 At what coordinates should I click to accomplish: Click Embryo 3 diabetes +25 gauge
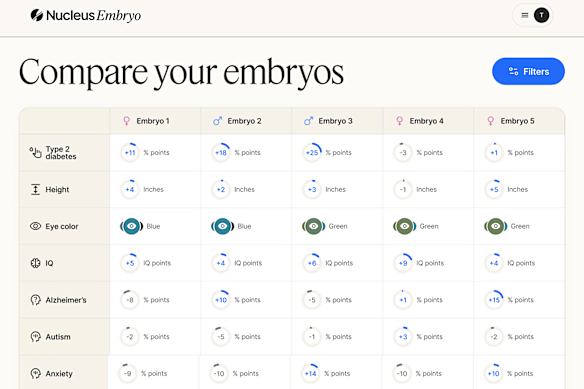click(312, 152)
